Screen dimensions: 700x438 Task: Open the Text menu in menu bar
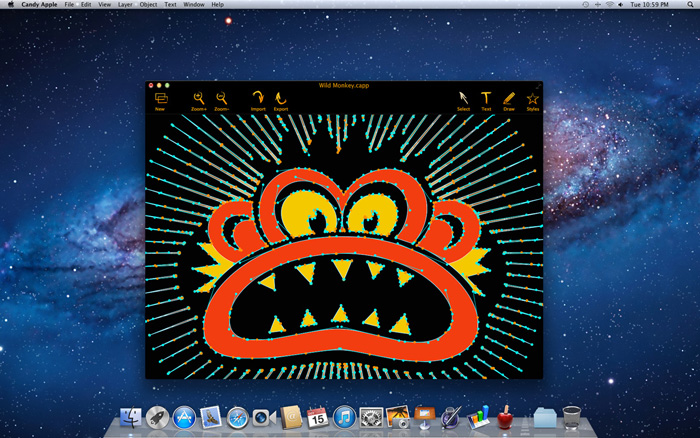pos(170,4)
